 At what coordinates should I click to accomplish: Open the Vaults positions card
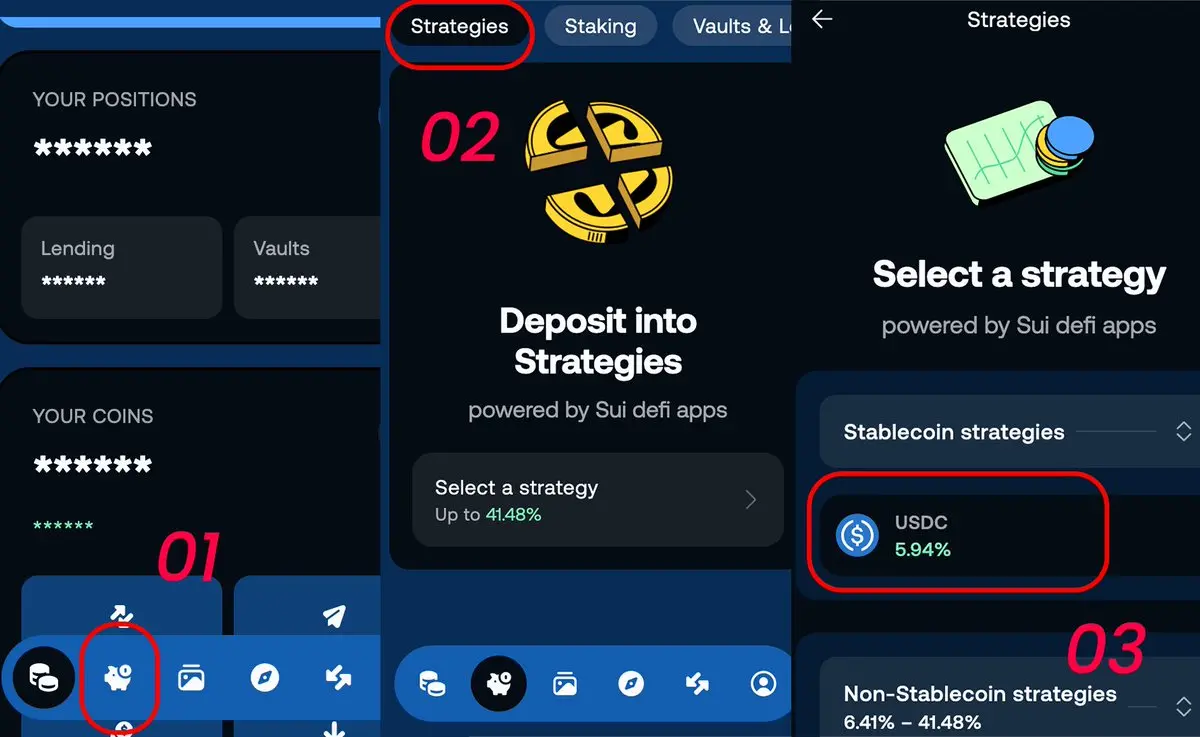[307, 268]
